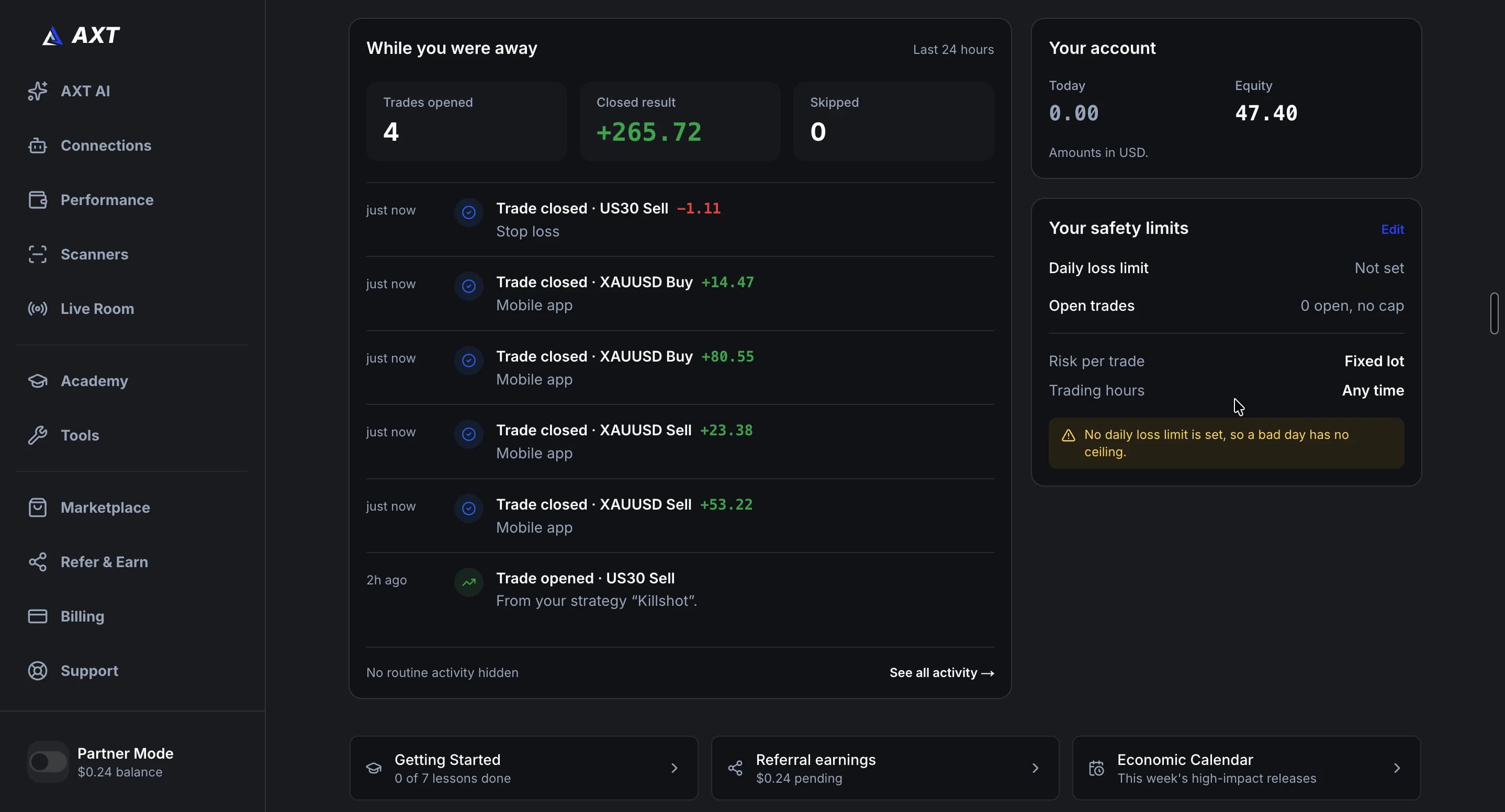Click the check icon for US30 Sell −1.11
This screenshot has width=1505, height=812.
point(468,212)
